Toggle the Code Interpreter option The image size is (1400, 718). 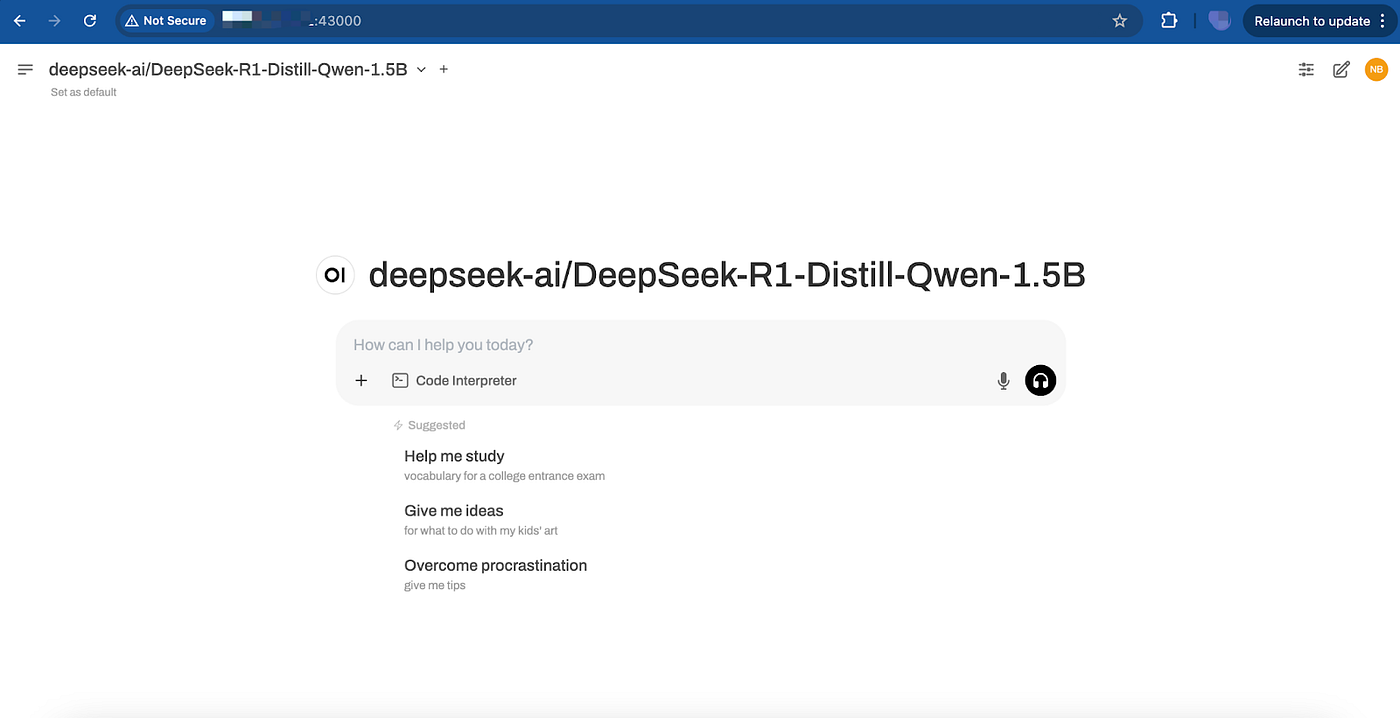point(454,380)
